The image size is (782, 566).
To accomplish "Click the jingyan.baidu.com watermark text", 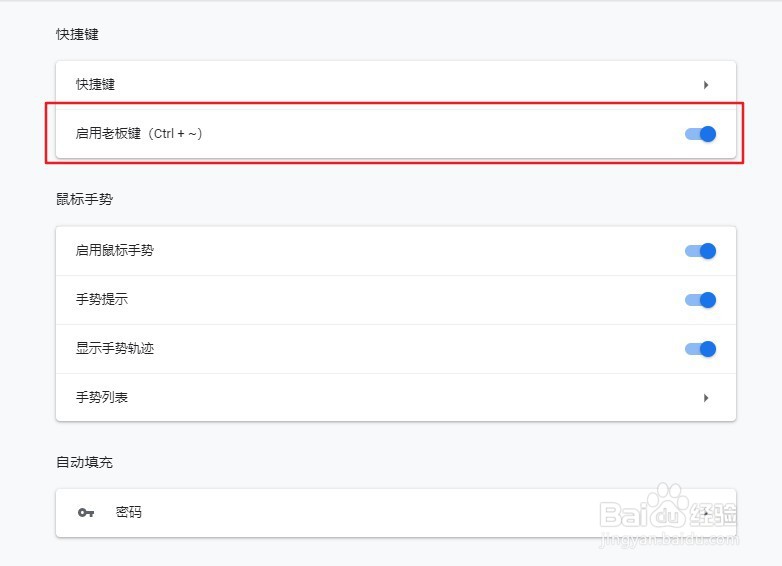I will [x=670, y=539].
